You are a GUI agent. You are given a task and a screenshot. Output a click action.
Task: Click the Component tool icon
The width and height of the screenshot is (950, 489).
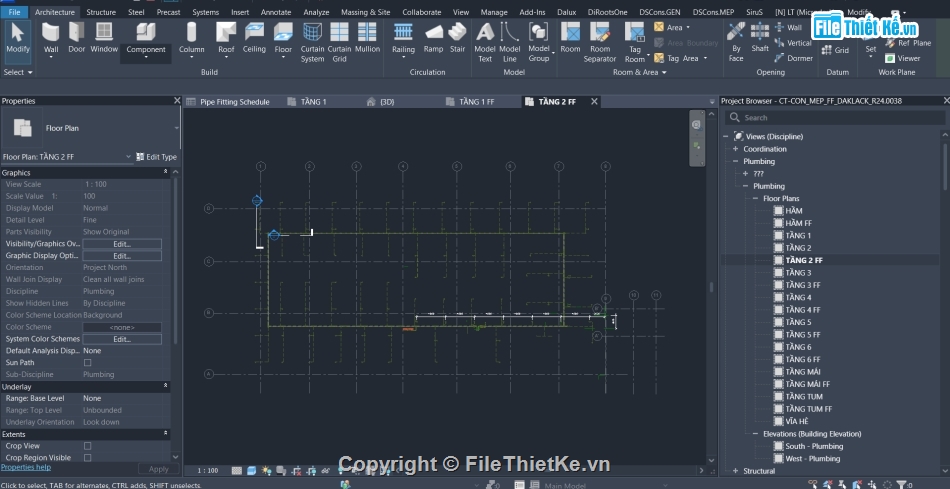(x=145, y=32)
